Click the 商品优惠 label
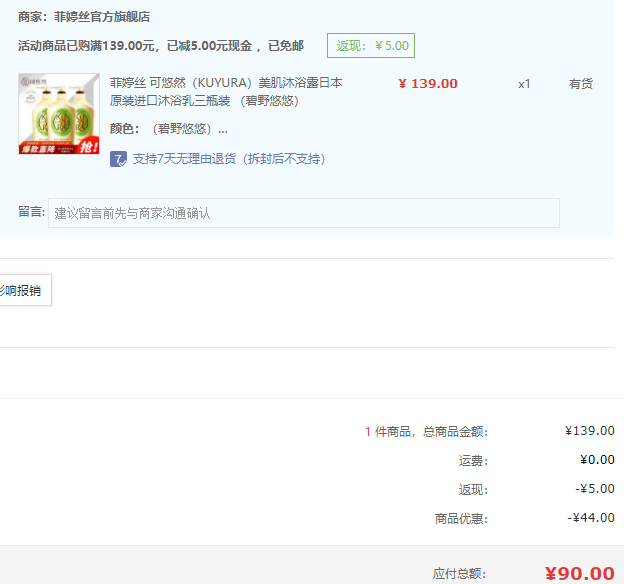 (461, 518)
